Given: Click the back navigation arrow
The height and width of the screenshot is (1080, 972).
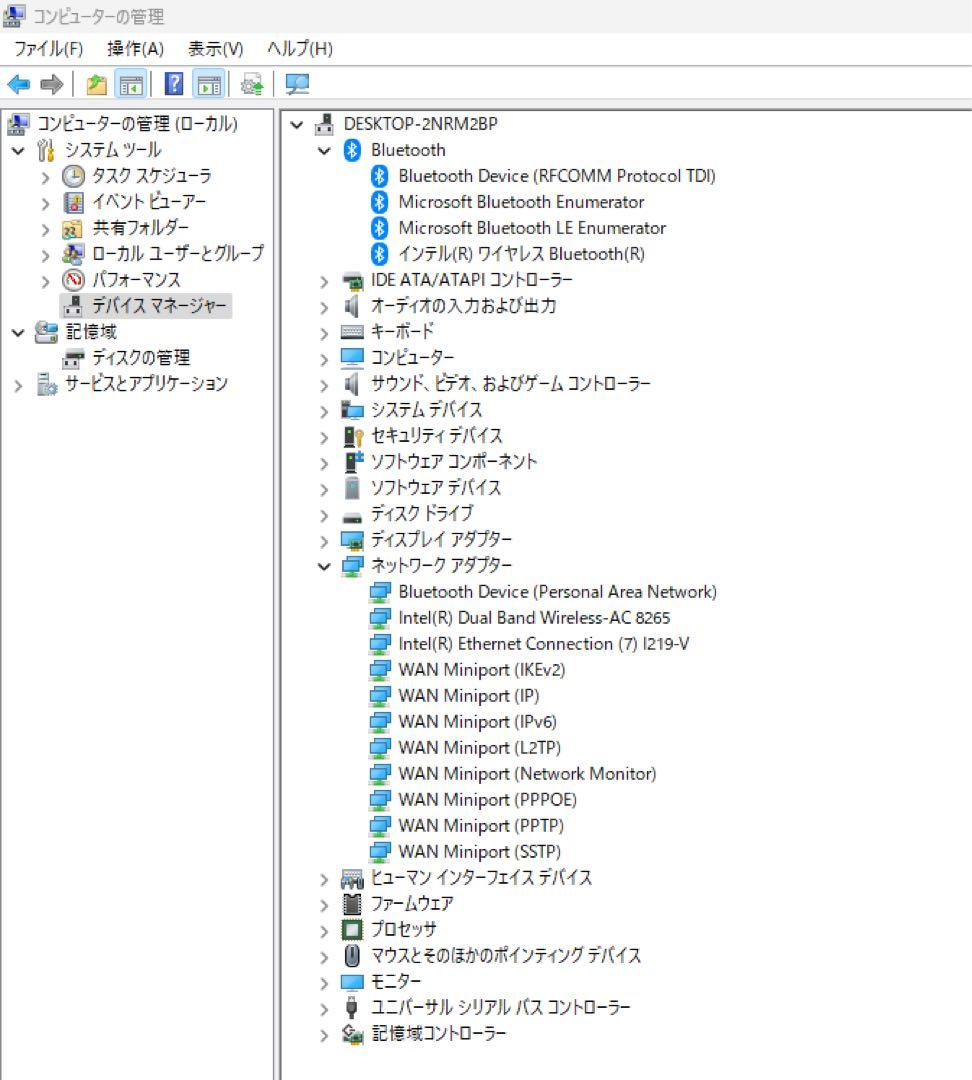Looking at the screenshot, I should pos(17,84).
